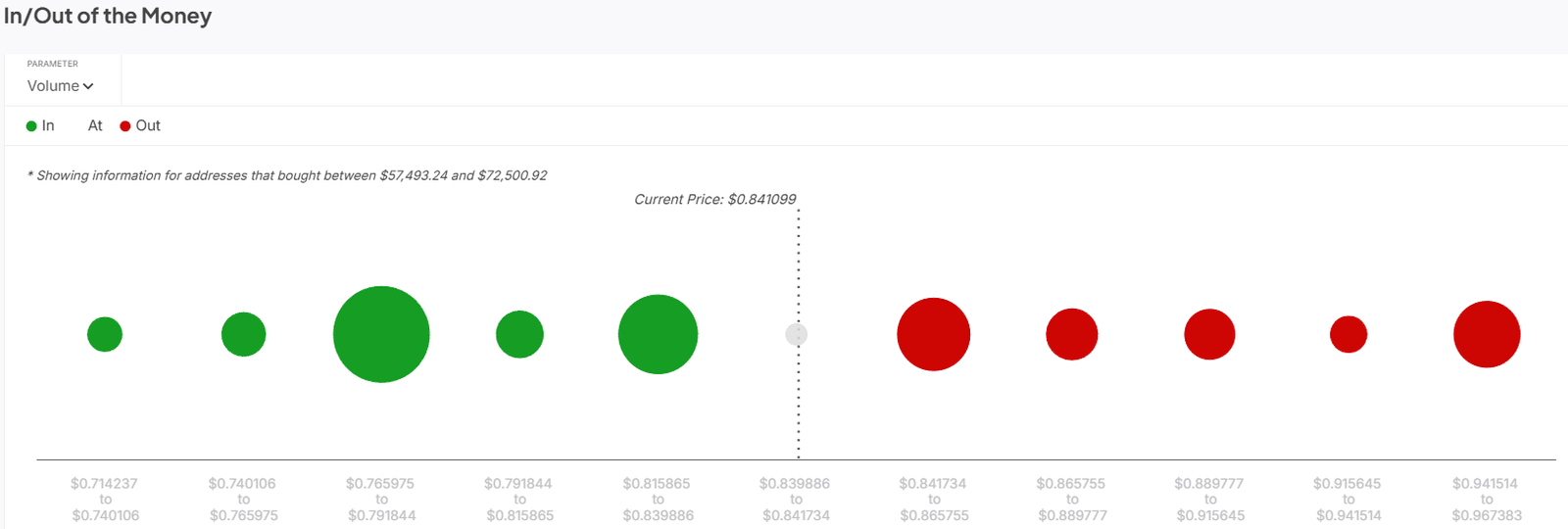Image resolution: width=1568 pixels, height=529 pixels.
Task: Select the green bubble above $0.714237 range
Action: coord(105,334)
